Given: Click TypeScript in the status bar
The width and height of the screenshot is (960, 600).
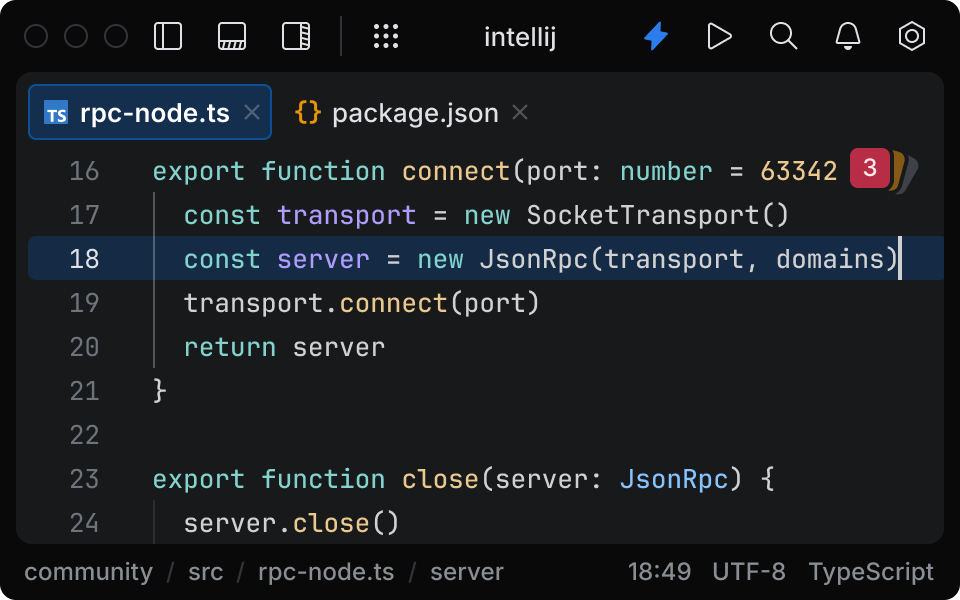Looking at the screenshot, I should [871, 571].
